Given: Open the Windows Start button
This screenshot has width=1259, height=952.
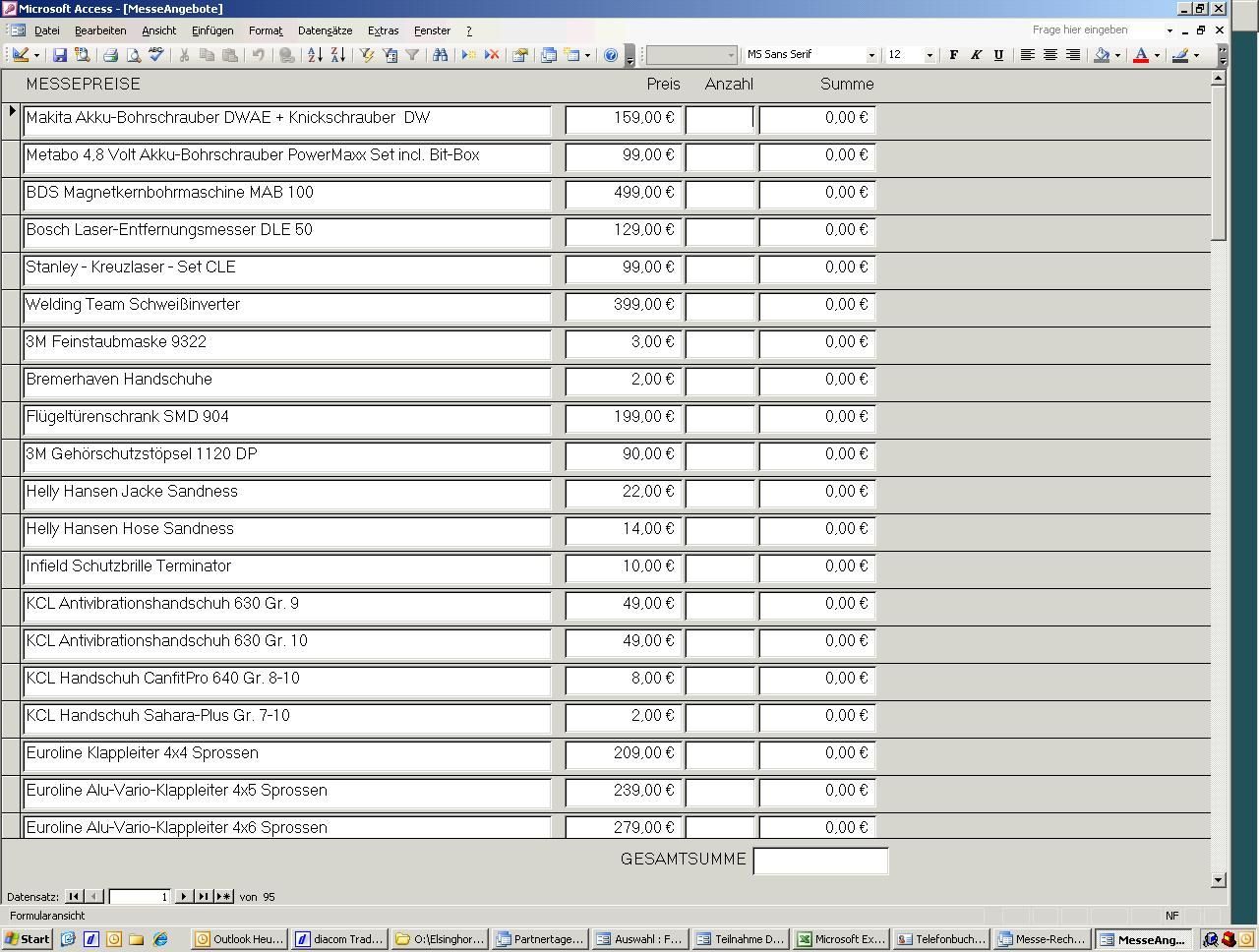Looking at the screenshot, I should 28,939.
